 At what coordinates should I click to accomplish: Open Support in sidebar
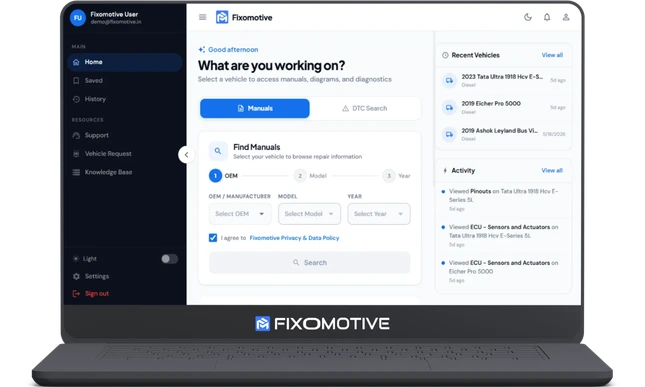pyautogui.click(x=125, y=135)
